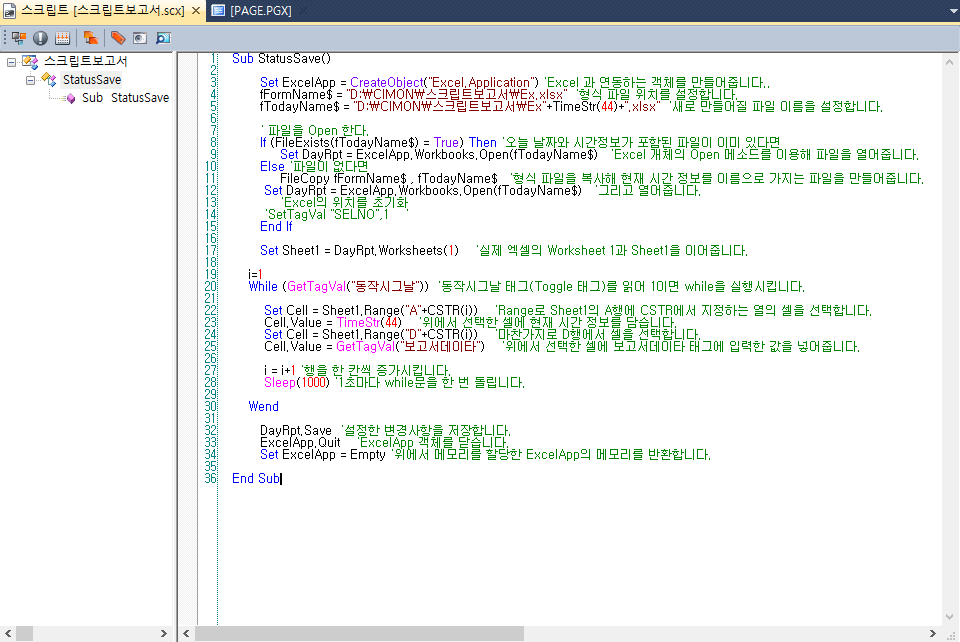This screenshot has height=642, width=960.
Task: Click the "While" keyword on line 20
Action: (263, 286)
